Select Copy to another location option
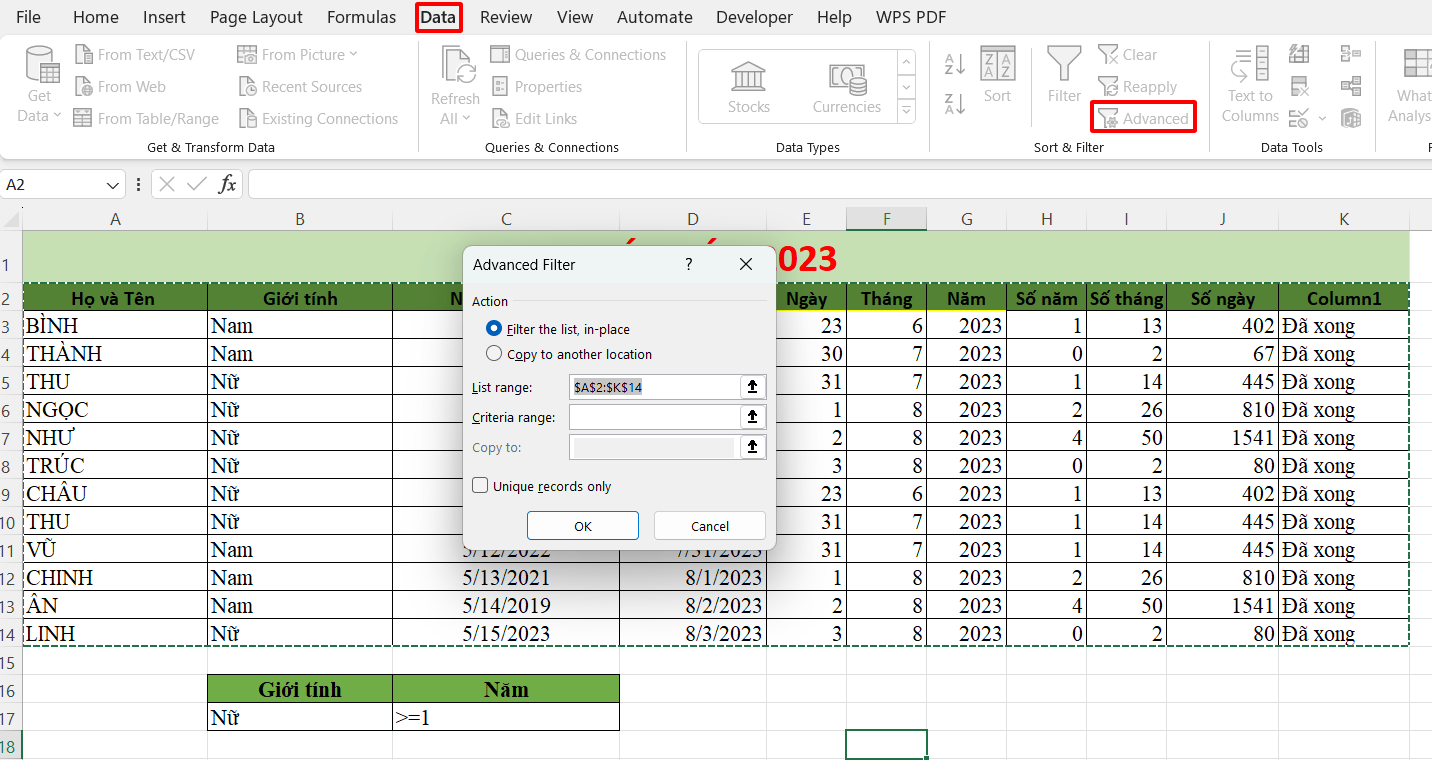 493,354
